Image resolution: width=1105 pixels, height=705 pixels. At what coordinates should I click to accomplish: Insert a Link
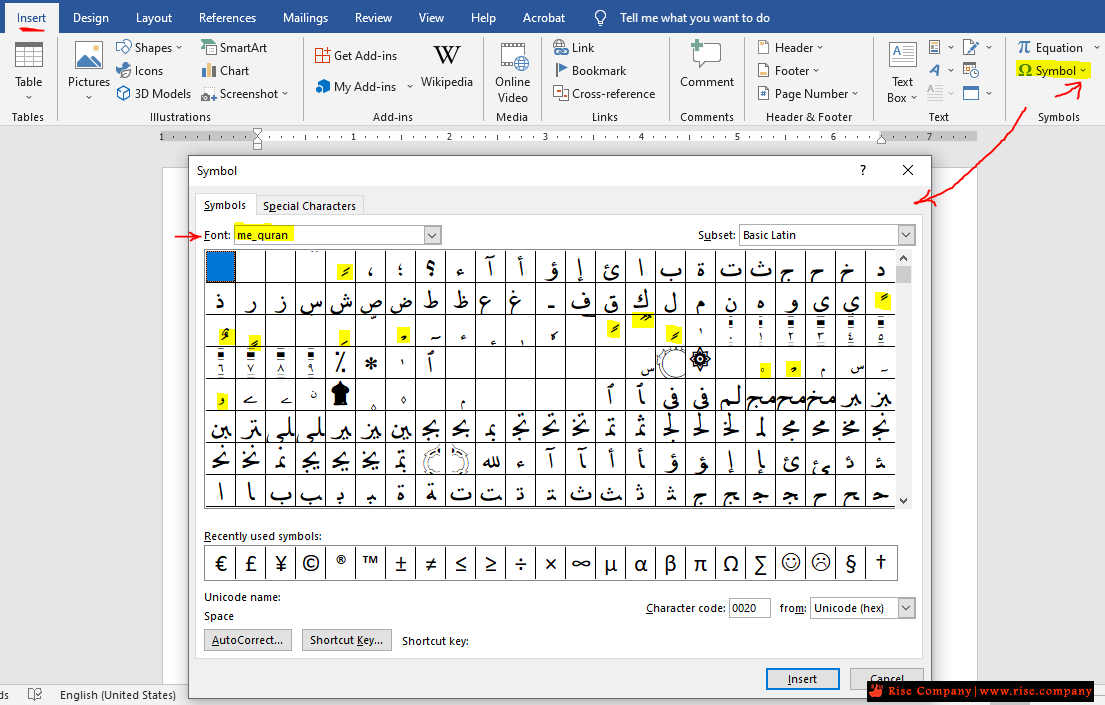coord(574,47)
